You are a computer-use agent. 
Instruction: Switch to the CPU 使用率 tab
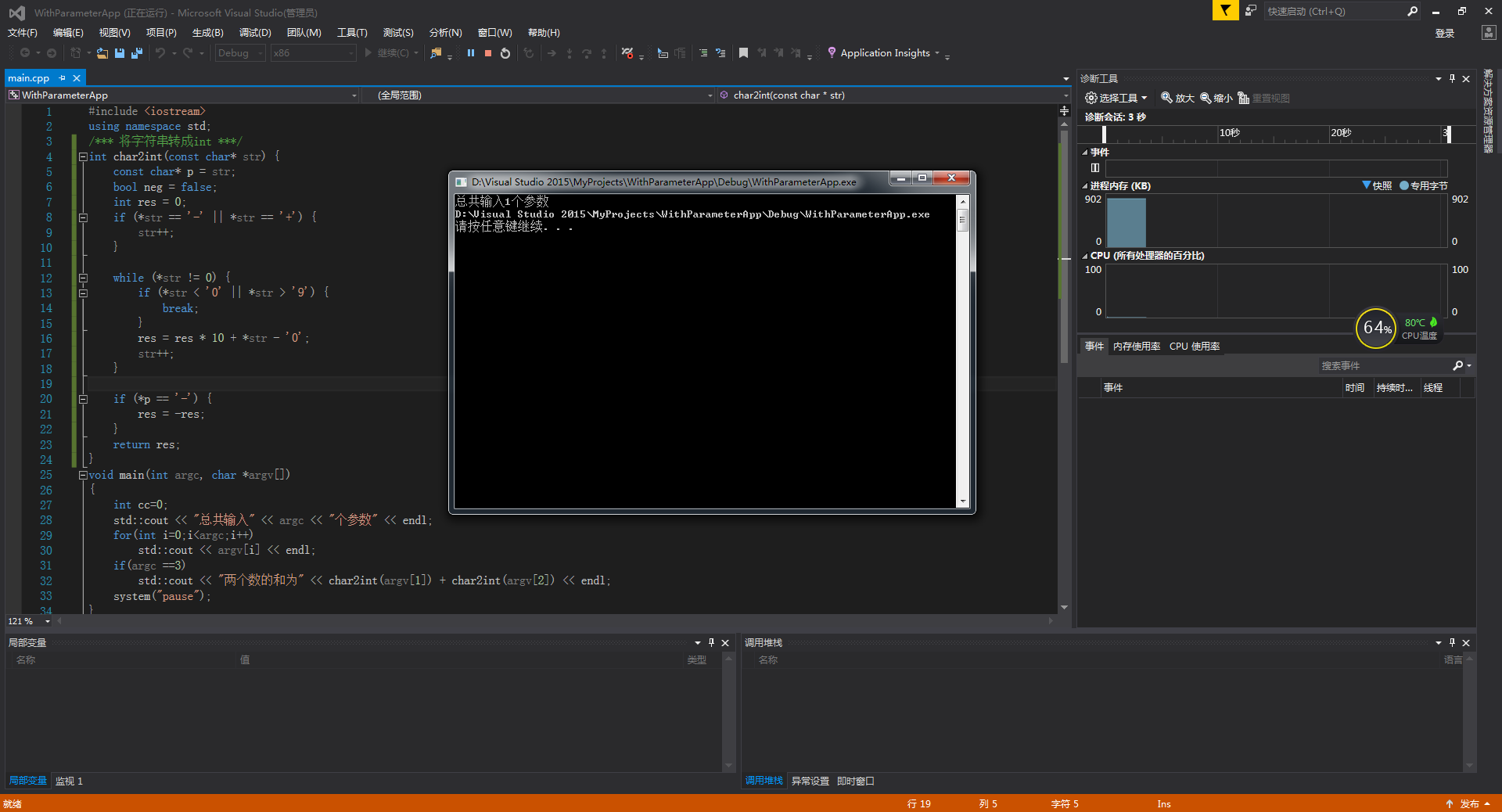1194,346
